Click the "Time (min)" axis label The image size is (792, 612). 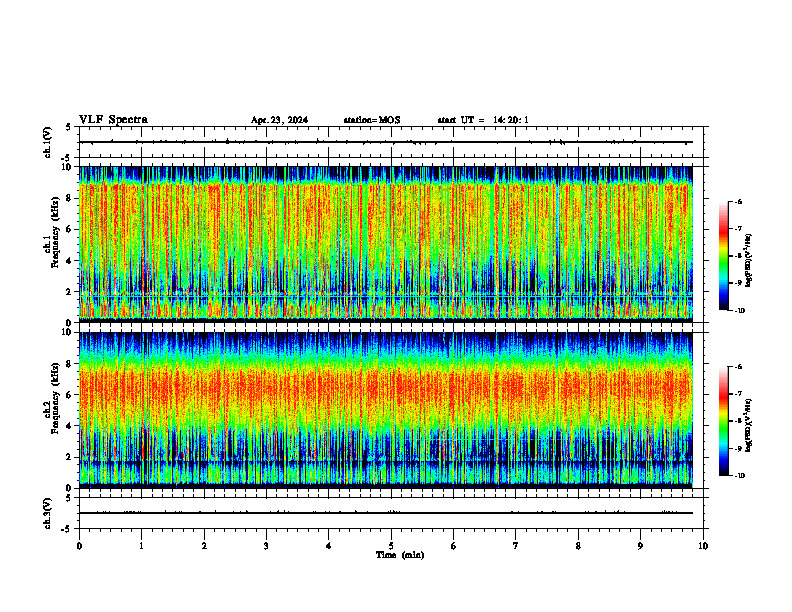coord(400,555)
